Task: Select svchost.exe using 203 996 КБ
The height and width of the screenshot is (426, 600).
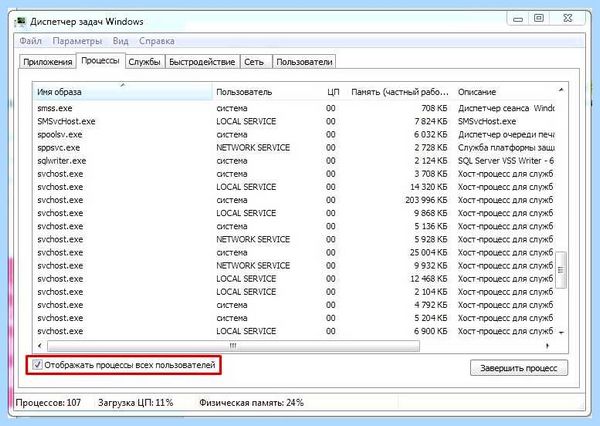Action: point(295,200)
